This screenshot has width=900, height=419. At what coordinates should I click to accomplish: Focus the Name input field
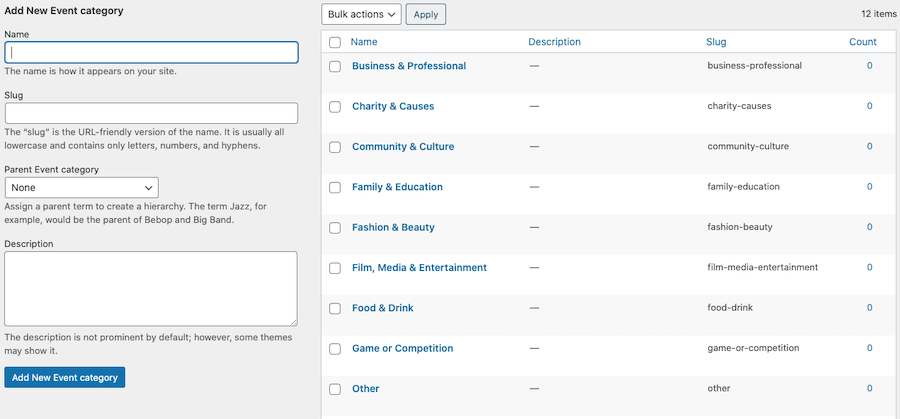151,52
